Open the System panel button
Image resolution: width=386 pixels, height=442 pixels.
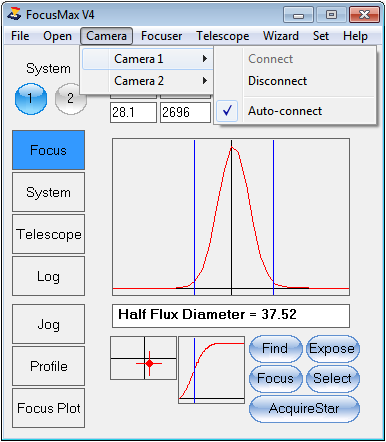49,192
